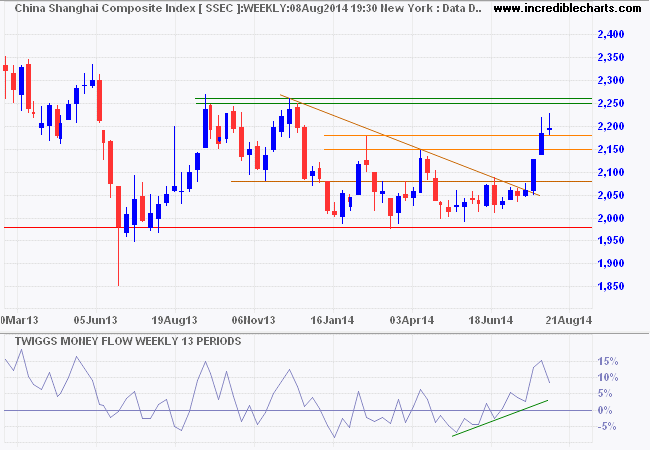This screenshot has height=450, width=650.
Task: Click the 5% money flow axis label
Action: (605, 394)
